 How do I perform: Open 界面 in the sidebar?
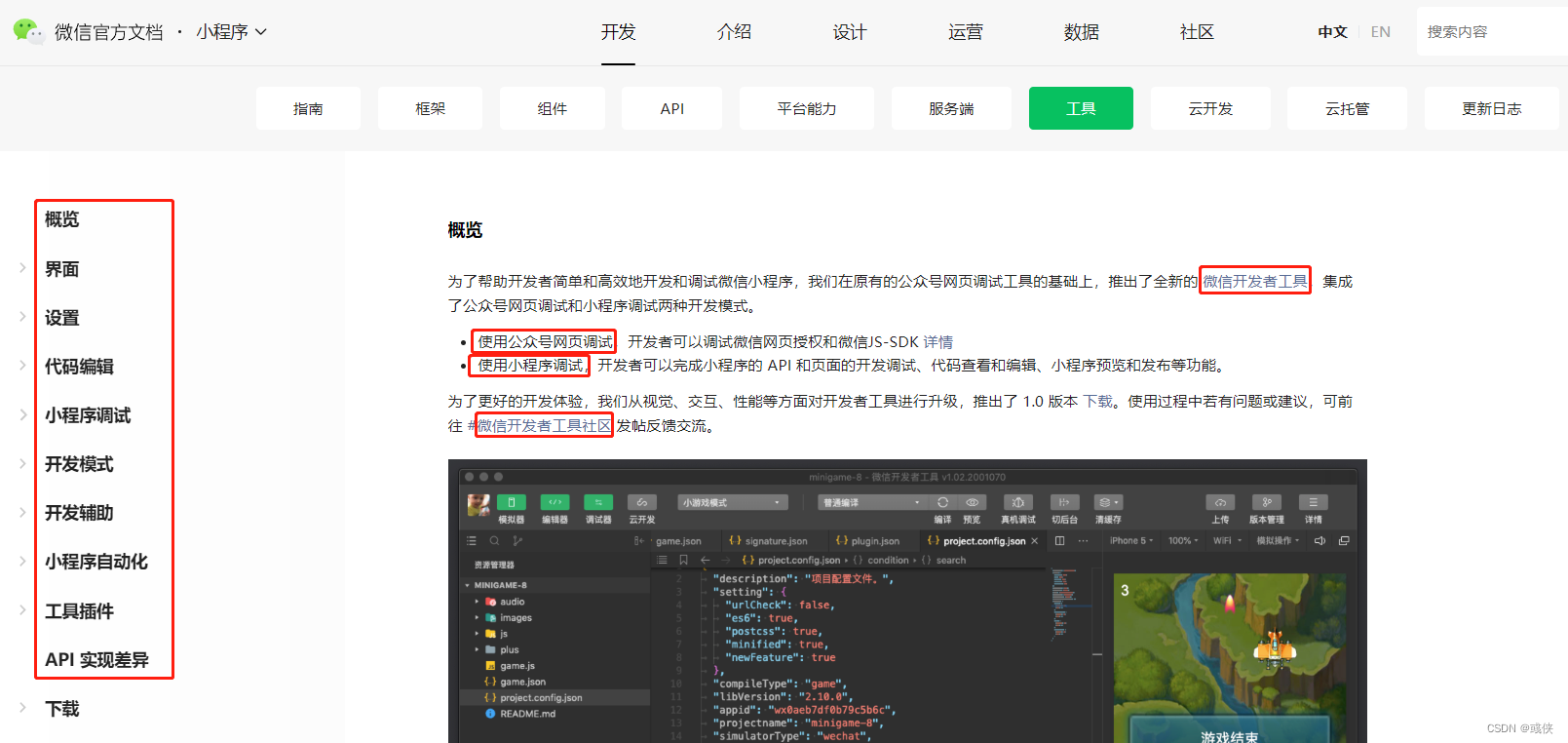pos(62,268)
